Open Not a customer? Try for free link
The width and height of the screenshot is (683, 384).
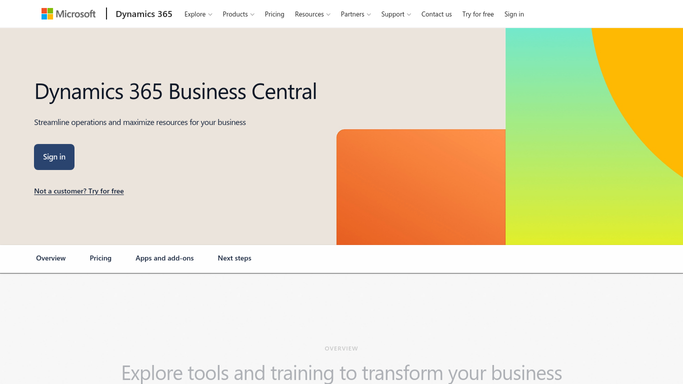(79, 191)
